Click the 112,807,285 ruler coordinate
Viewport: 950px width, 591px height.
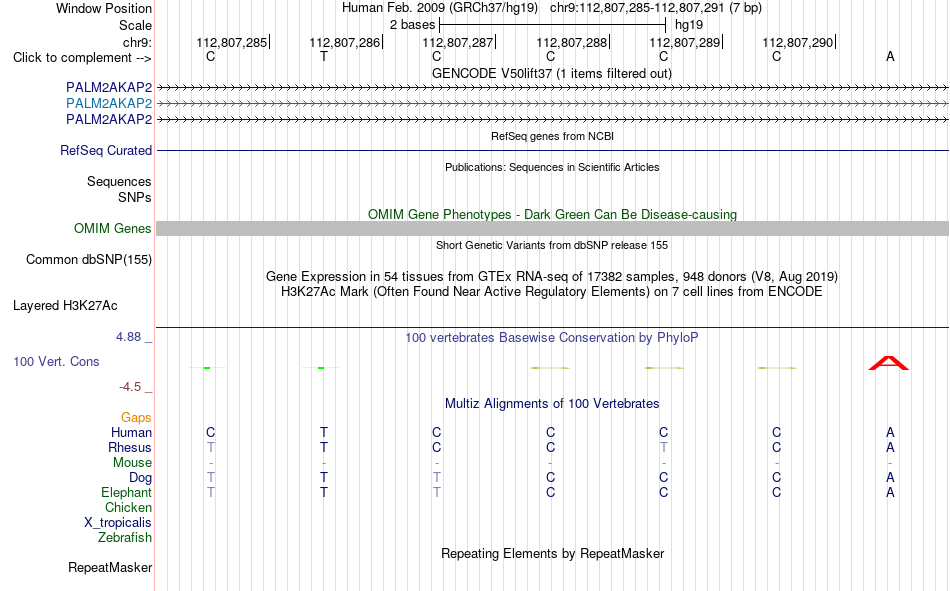coord(231,42)
